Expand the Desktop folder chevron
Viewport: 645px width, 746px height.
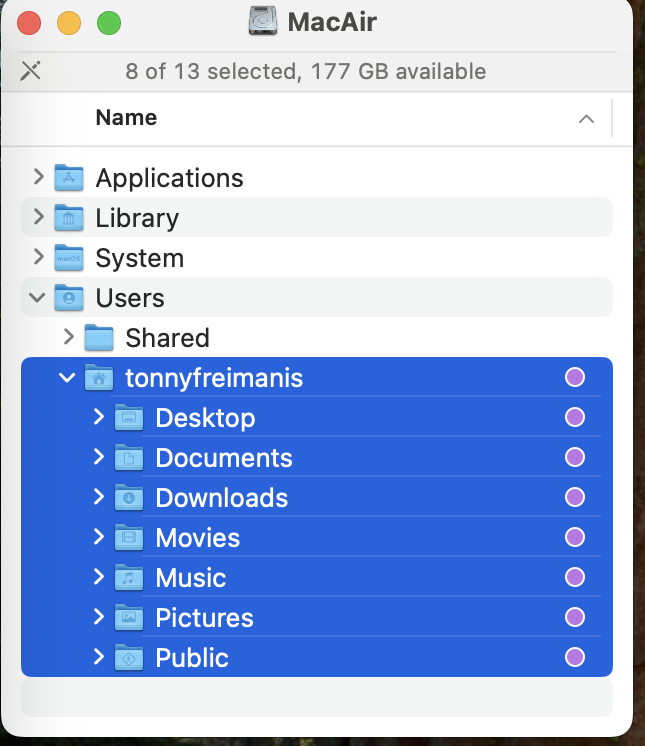(98, 417)
